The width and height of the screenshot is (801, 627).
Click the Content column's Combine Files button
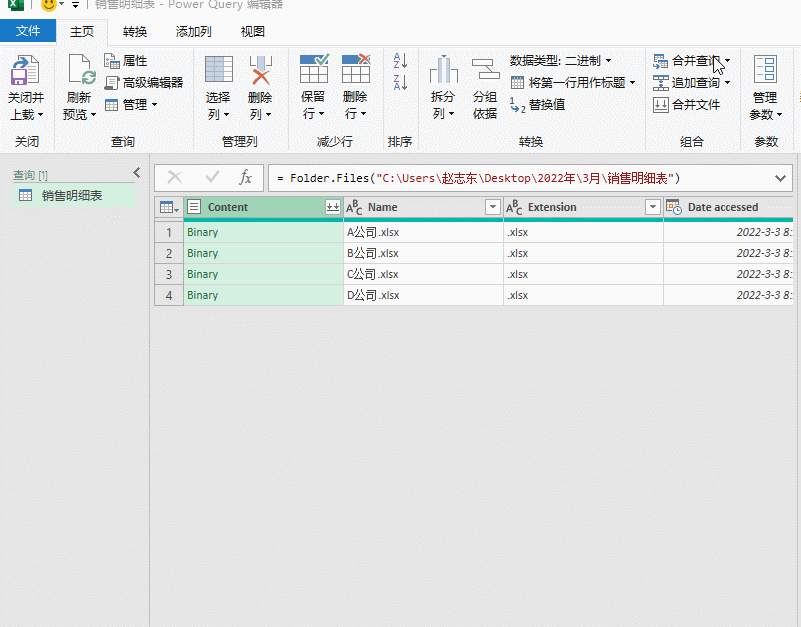(333, 207)
